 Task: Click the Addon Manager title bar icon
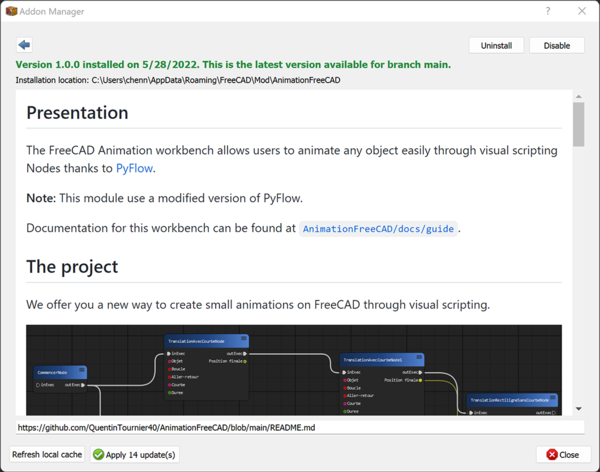11,11
